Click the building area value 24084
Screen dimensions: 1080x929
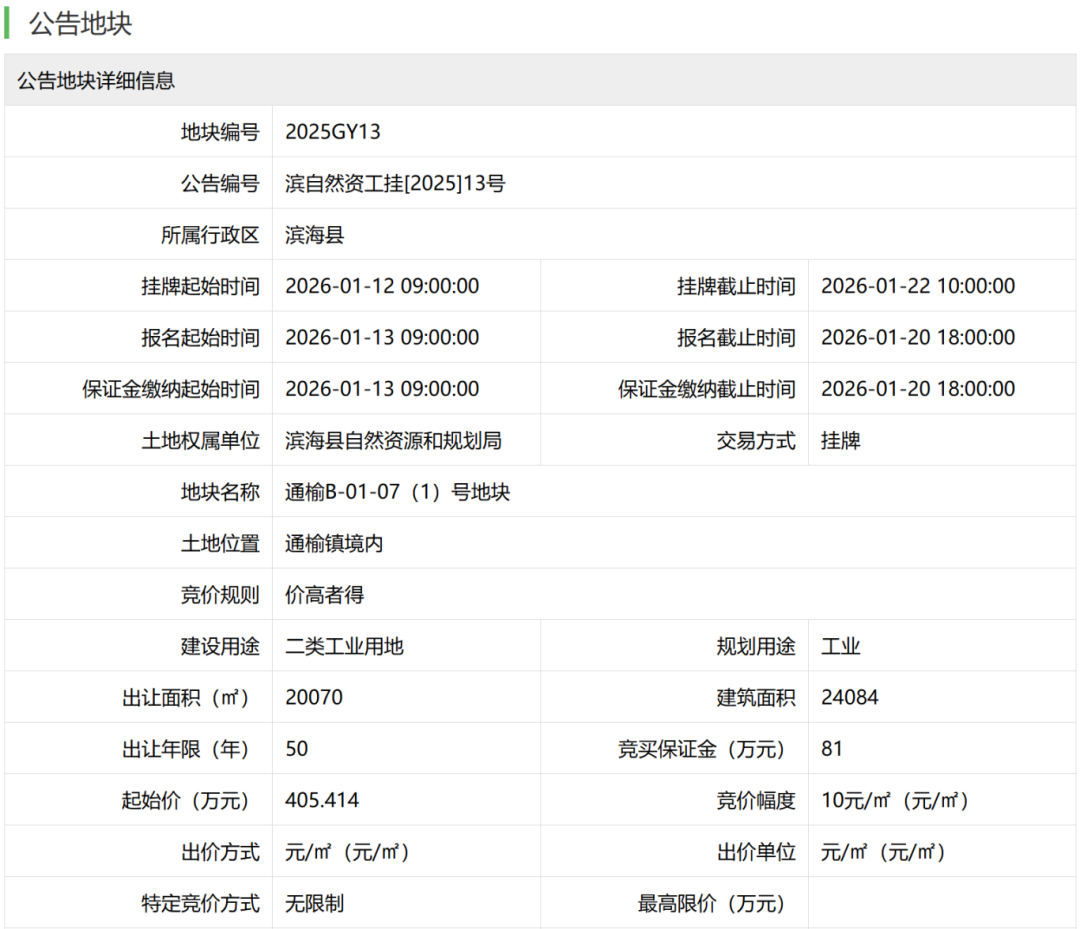pos(849,698)
